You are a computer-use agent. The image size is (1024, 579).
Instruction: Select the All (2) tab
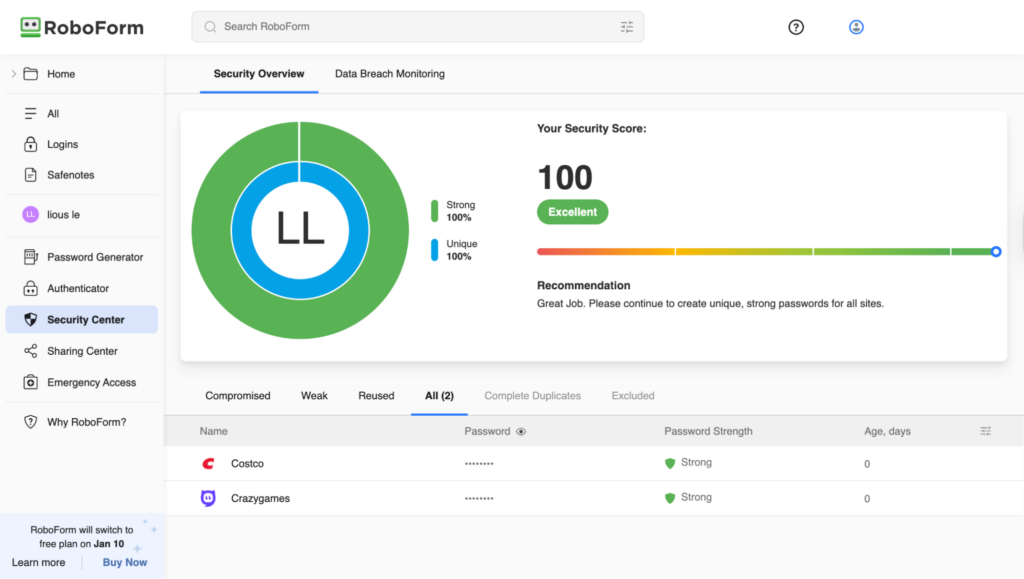[x=440, y=396]
